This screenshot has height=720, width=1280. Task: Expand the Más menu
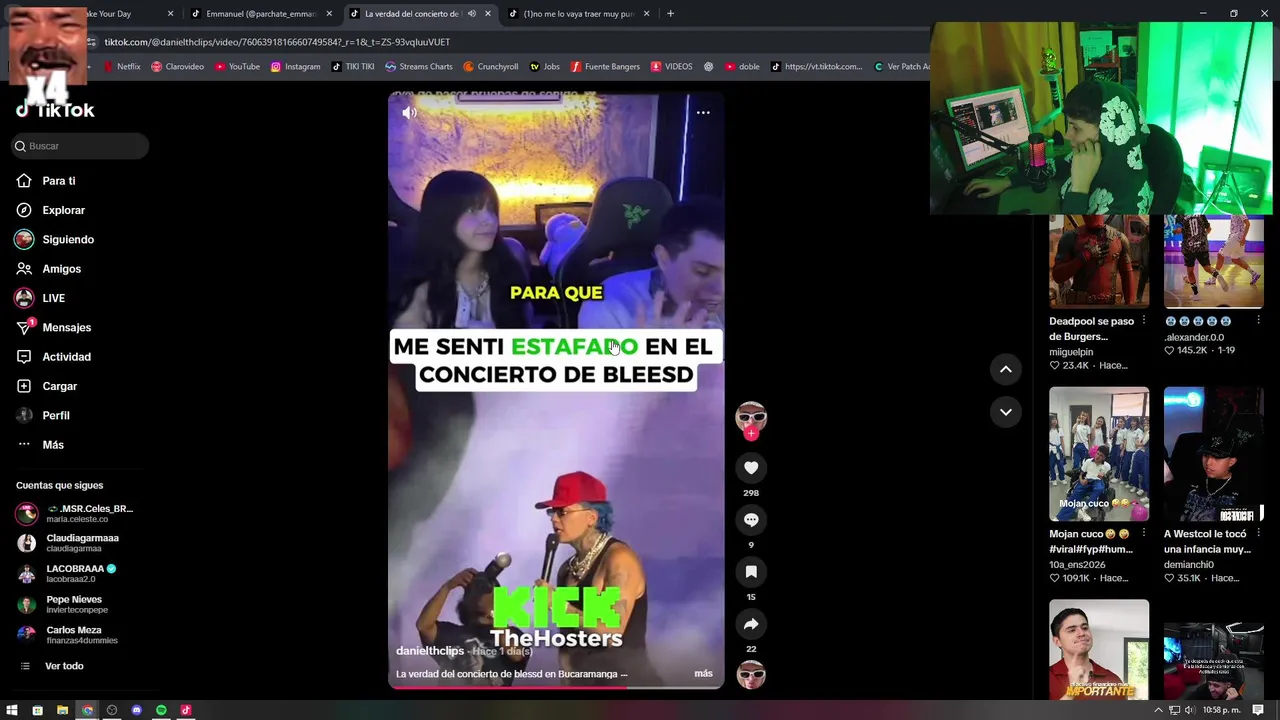point(53,445)
